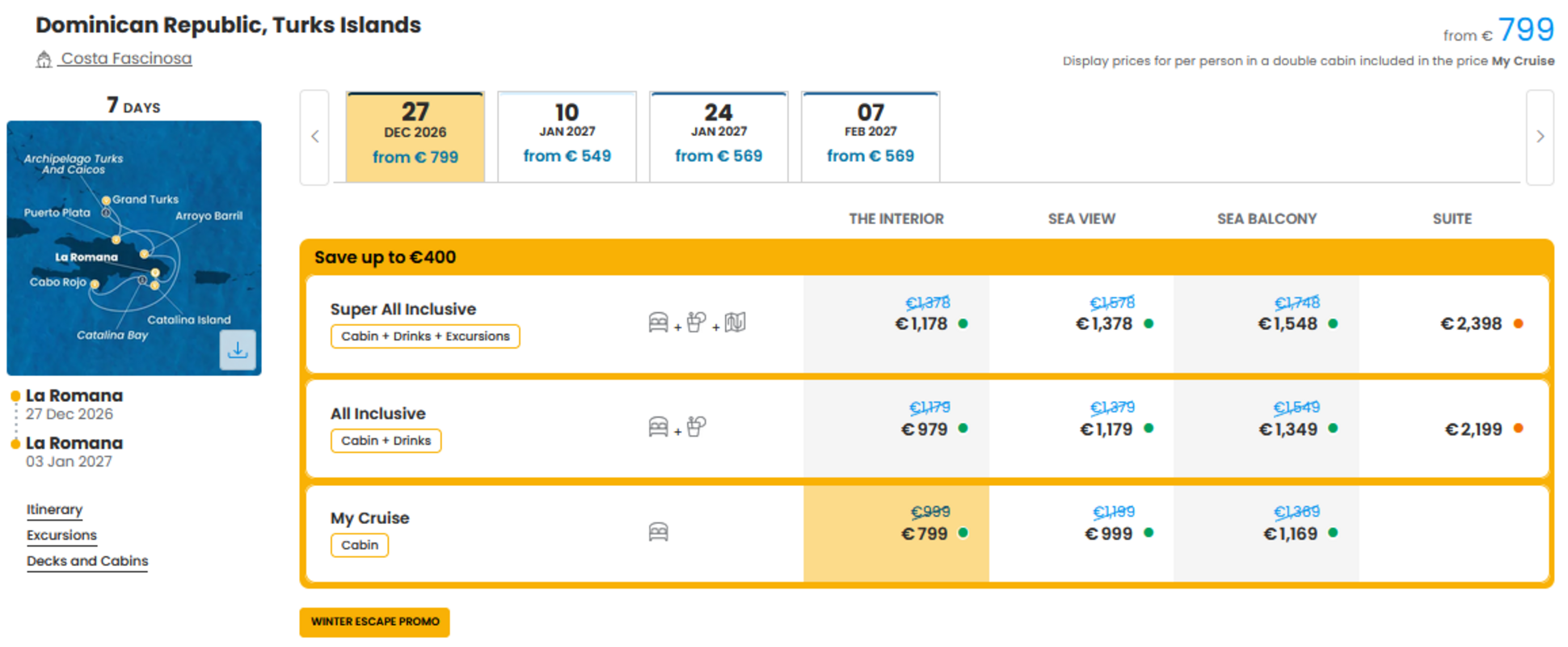
Task: Open the Costa Fascinosa ship link
Action: tap(127, 58)
